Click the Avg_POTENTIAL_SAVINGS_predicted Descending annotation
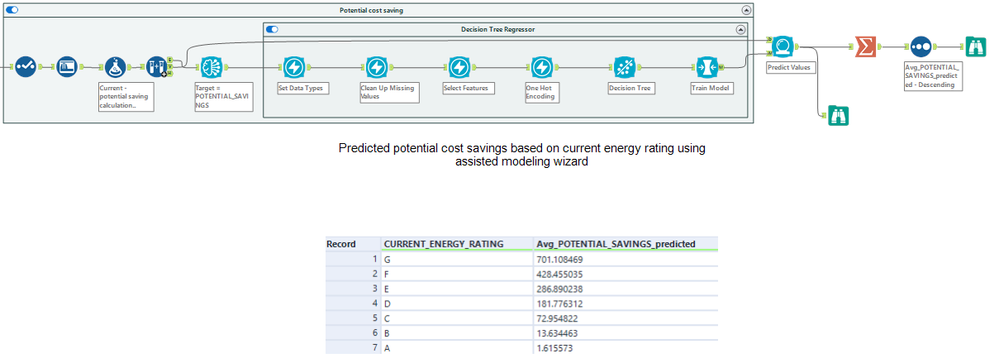The height and width of the screenshot is (364, 999). point(934,76)
